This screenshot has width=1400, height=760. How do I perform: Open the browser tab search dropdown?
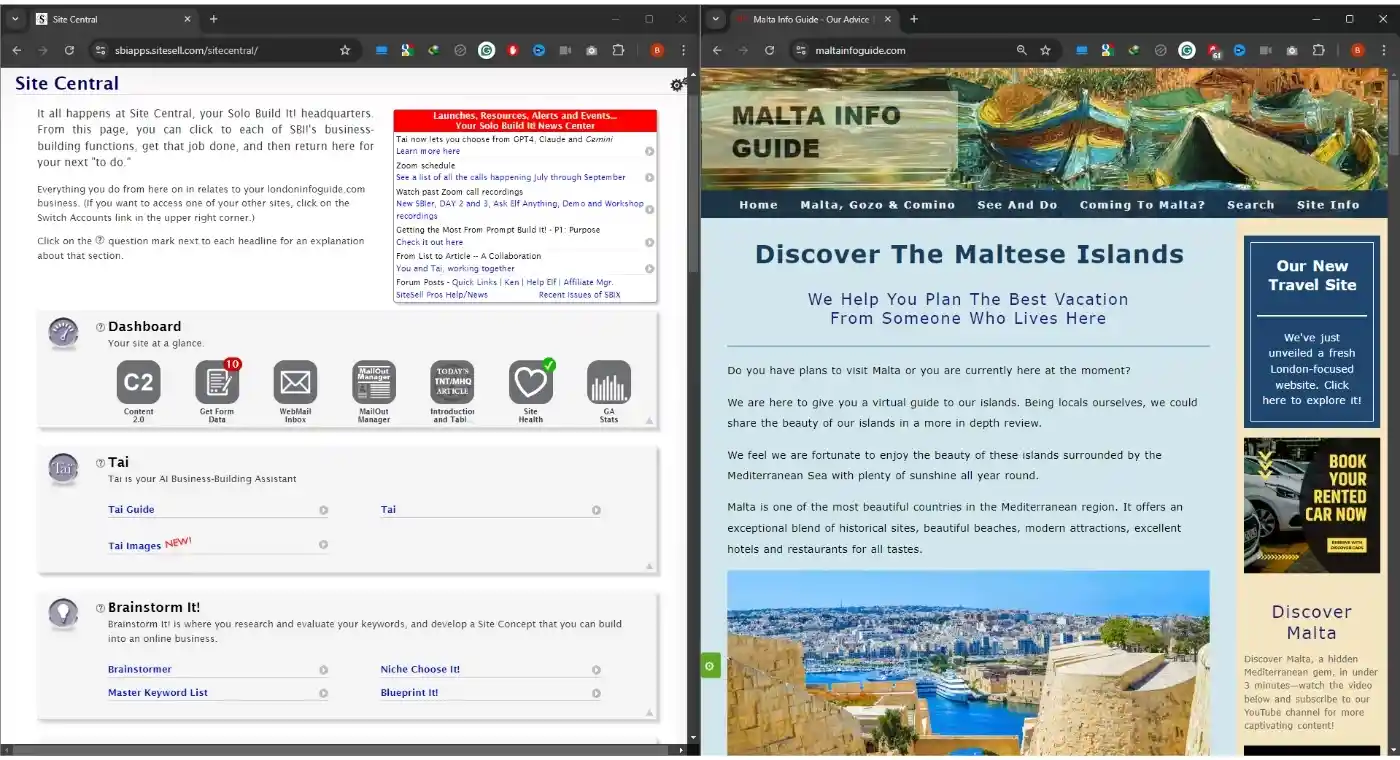point(714,18)
